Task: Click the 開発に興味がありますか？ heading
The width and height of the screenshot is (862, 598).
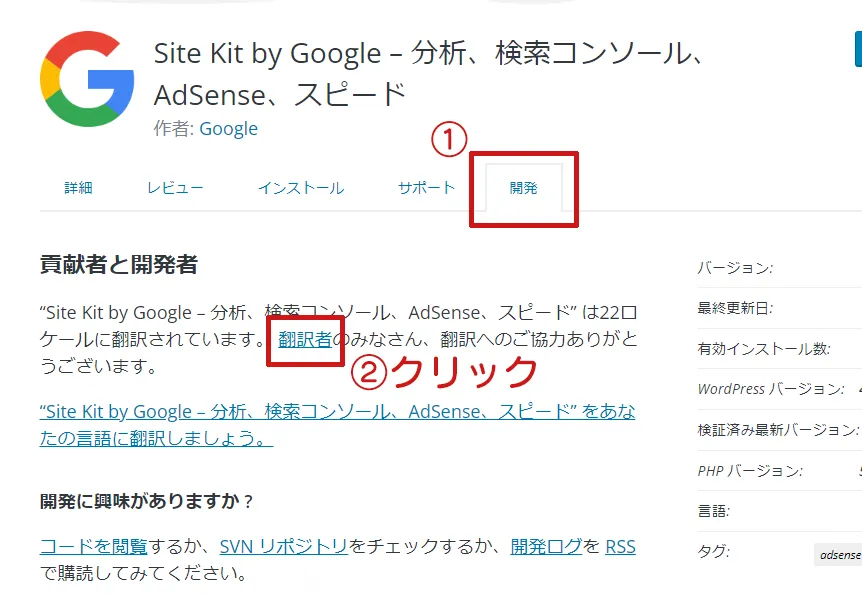Action: (x=147, y=501)
